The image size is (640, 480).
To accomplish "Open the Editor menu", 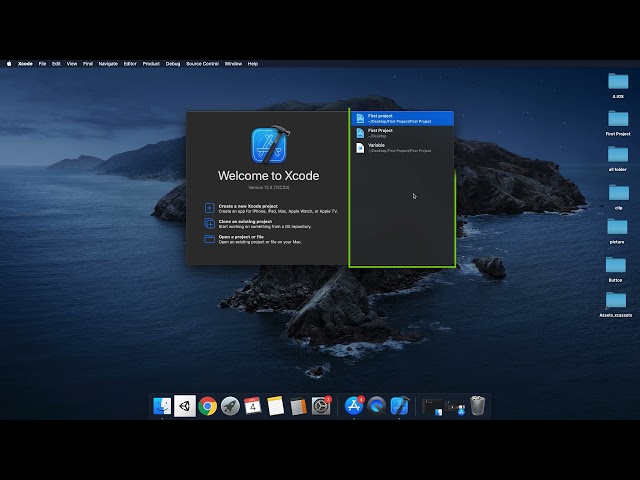I will tap(130, 64).
